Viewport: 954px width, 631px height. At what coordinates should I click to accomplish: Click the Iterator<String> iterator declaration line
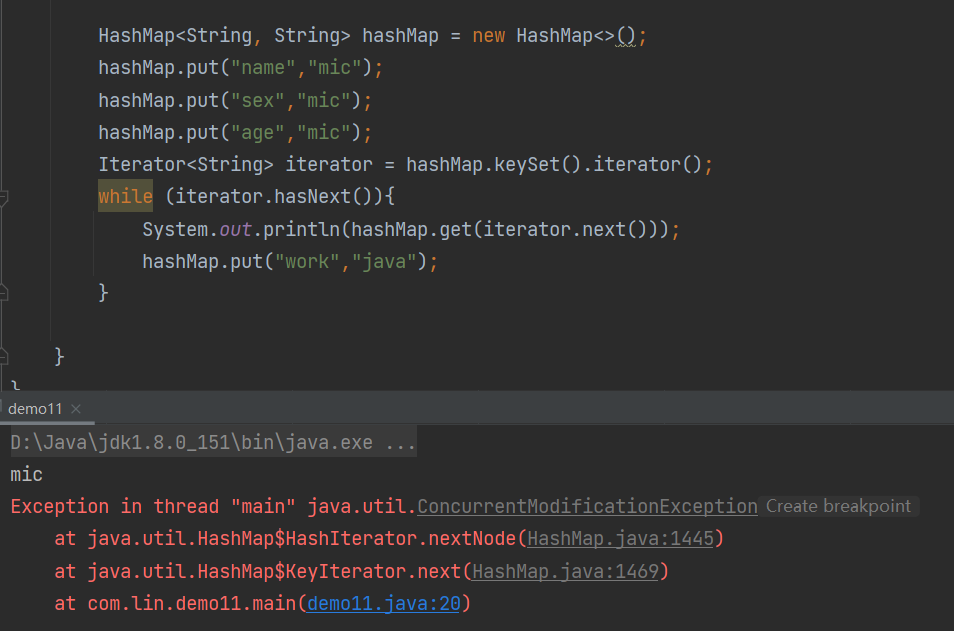[x=405, y=165]
